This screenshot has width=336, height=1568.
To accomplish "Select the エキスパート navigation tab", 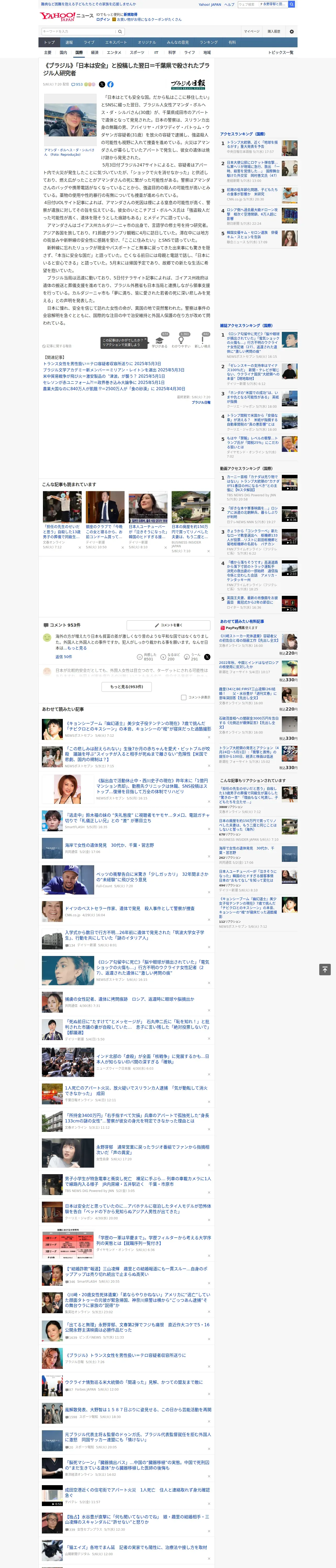I will [x=116, y=43].
